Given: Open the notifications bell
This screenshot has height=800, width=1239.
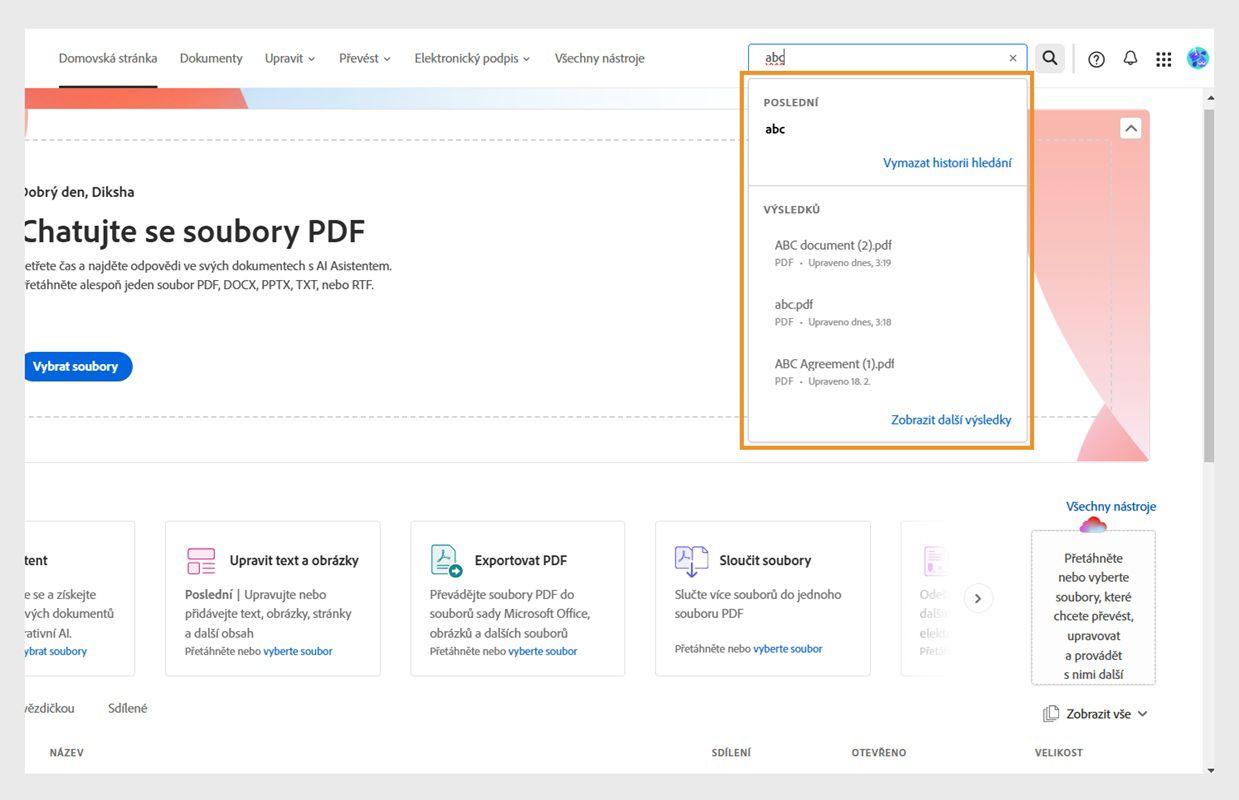Looking at the screenshot, I should [x=1130, y=58].
